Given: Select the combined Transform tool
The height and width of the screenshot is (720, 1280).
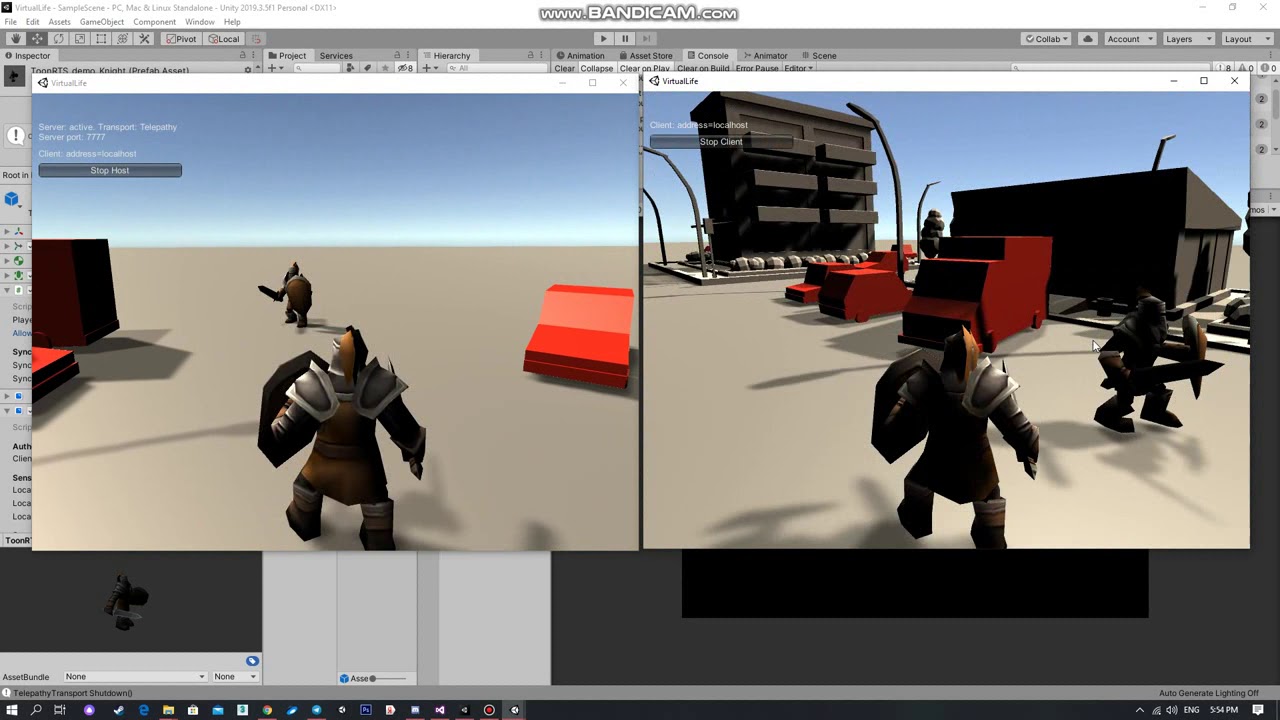Looking at the screenshot, I should (123, 39).
